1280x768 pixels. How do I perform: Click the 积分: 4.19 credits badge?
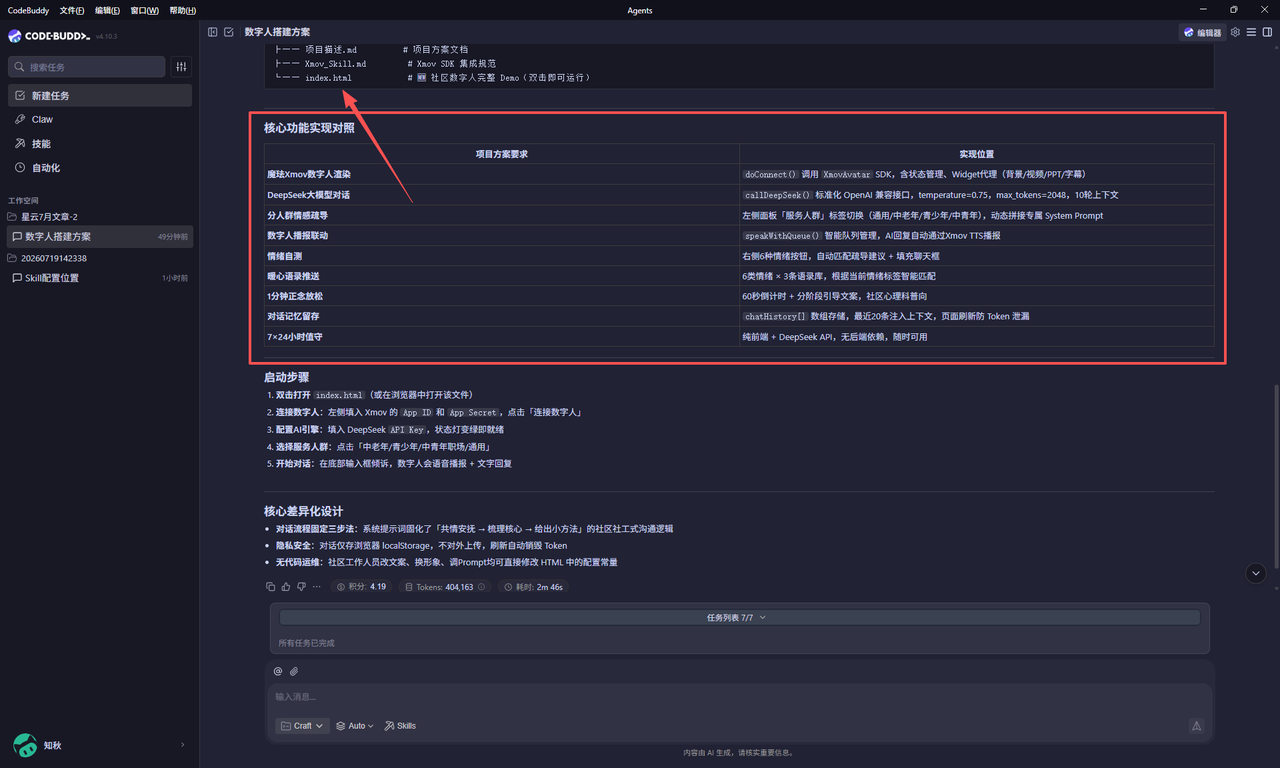point(362,587)
